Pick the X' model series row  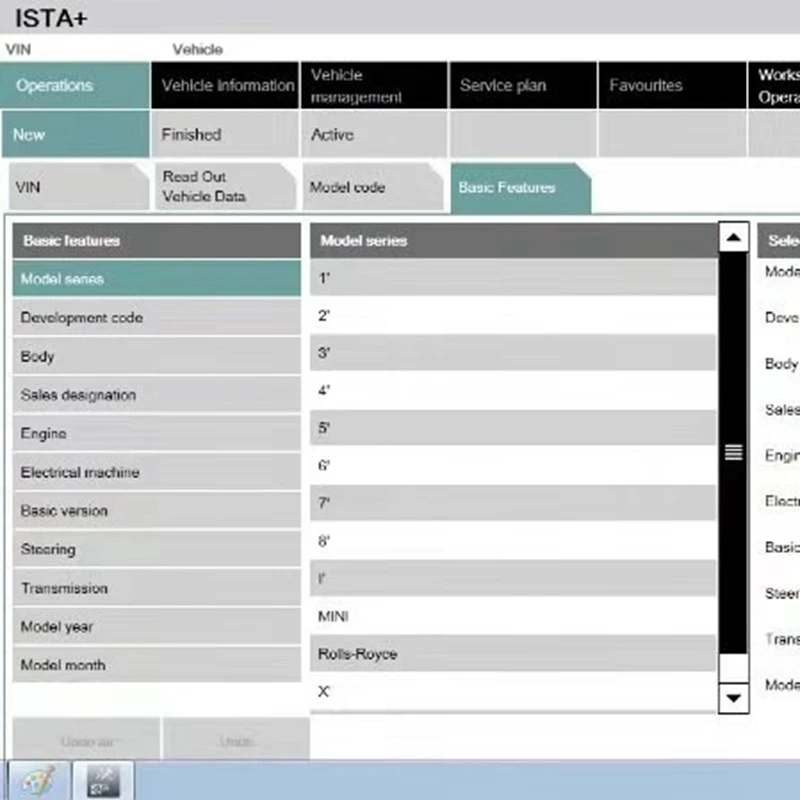coord(513,691)
